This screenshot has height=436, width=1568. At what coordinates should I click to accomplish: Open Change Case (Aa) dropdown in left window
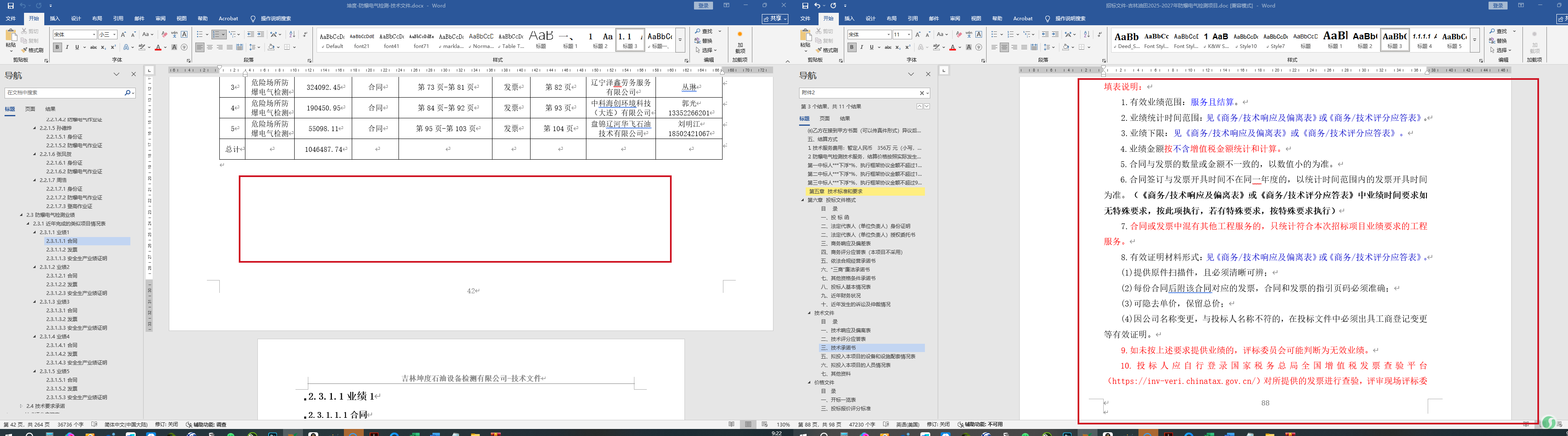(x=148, y=35)
